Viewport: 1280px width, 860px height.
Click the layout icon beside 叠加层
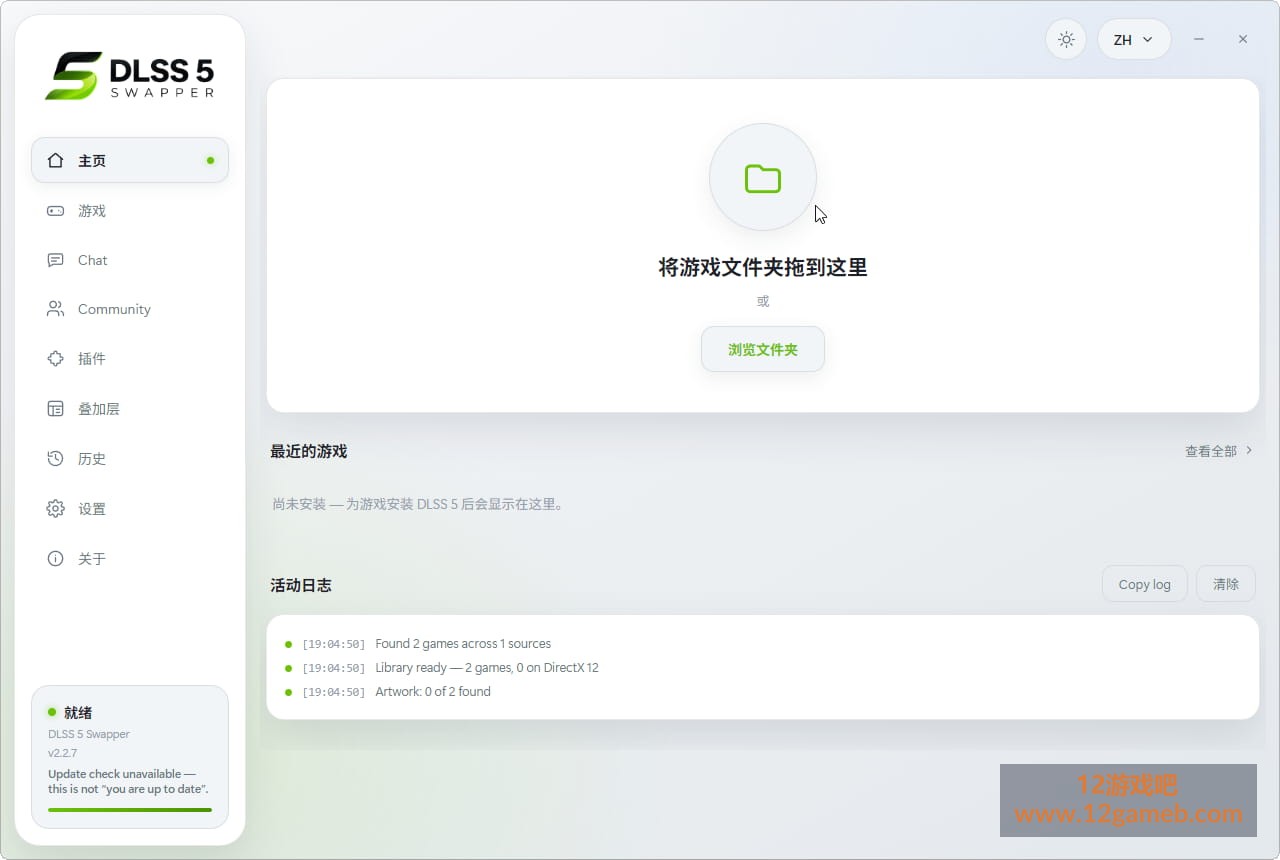[x=56, y=409]
